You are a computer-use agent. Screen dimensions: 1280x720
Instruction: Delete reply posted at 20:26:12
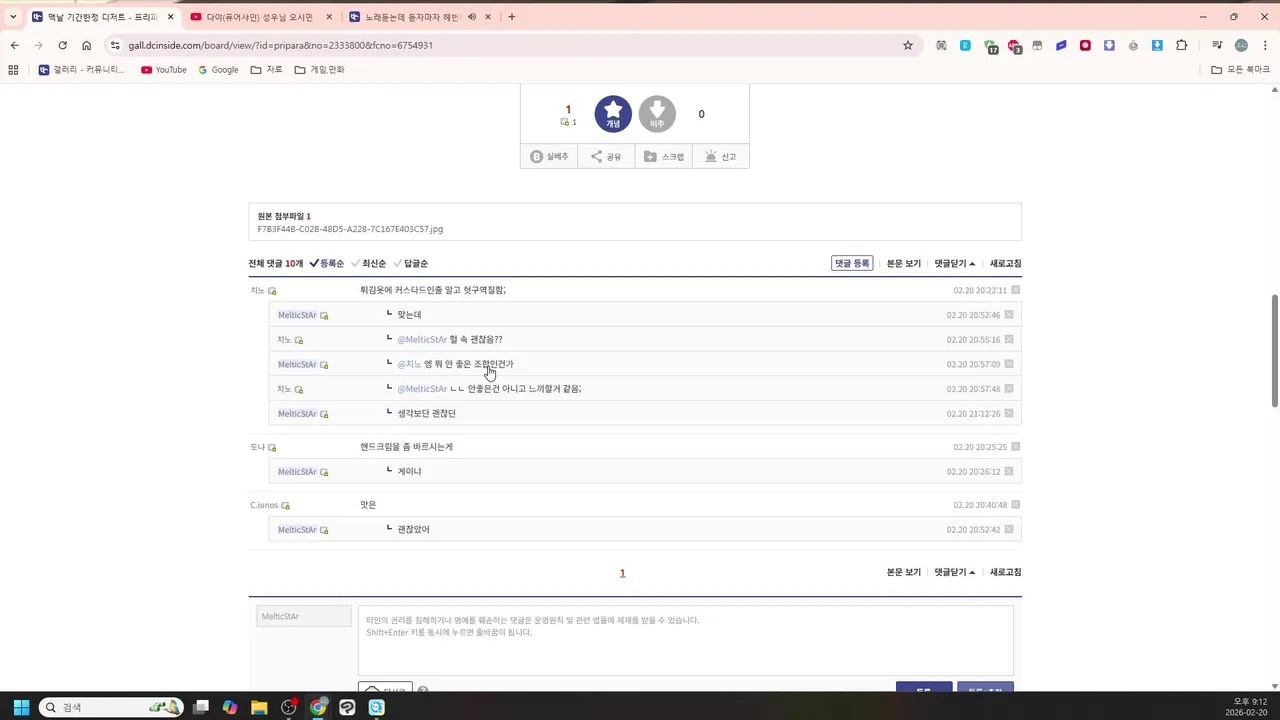point(1009,472)
